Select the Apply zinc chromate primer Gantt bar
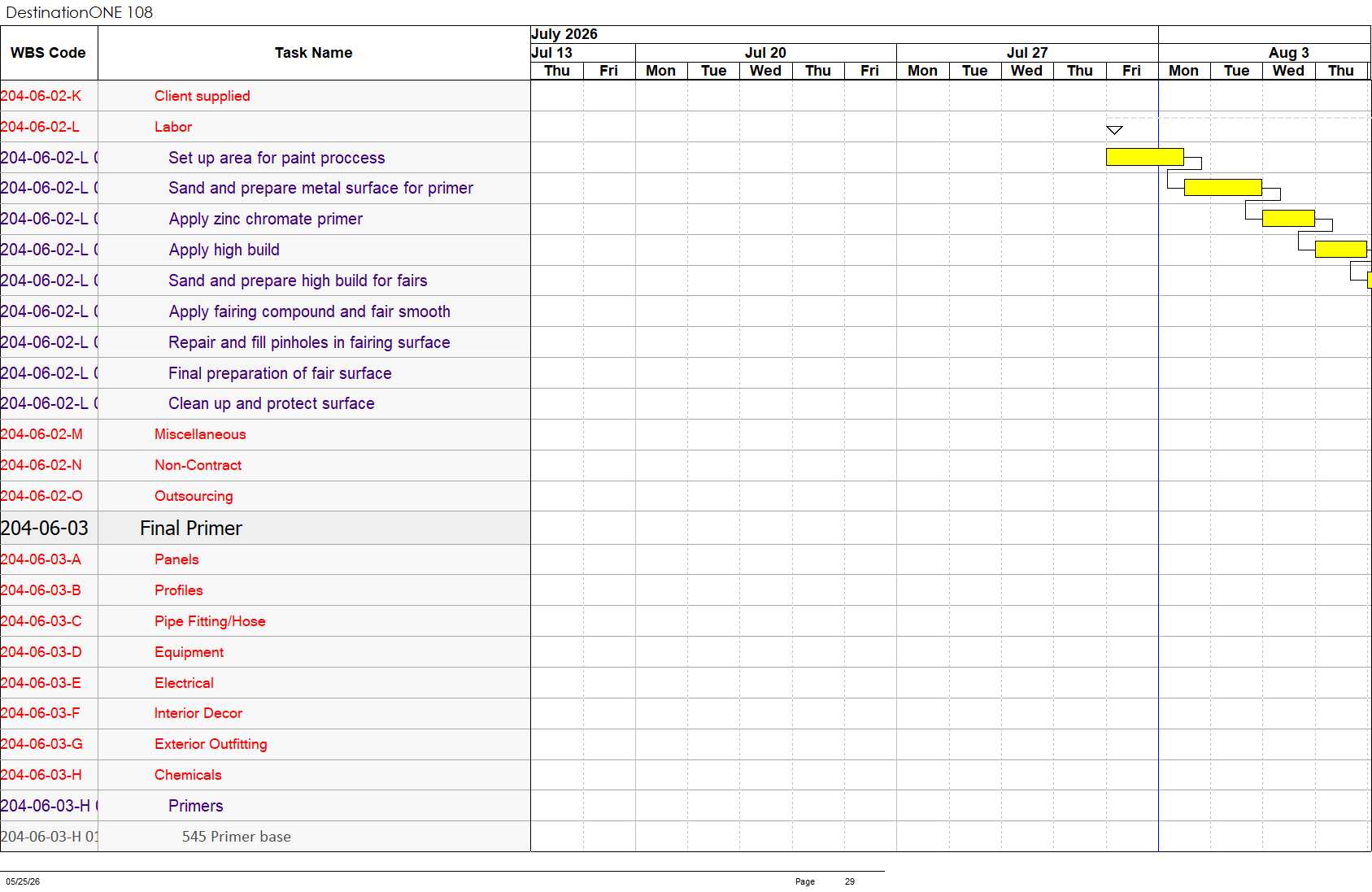 click(1288, 218)
